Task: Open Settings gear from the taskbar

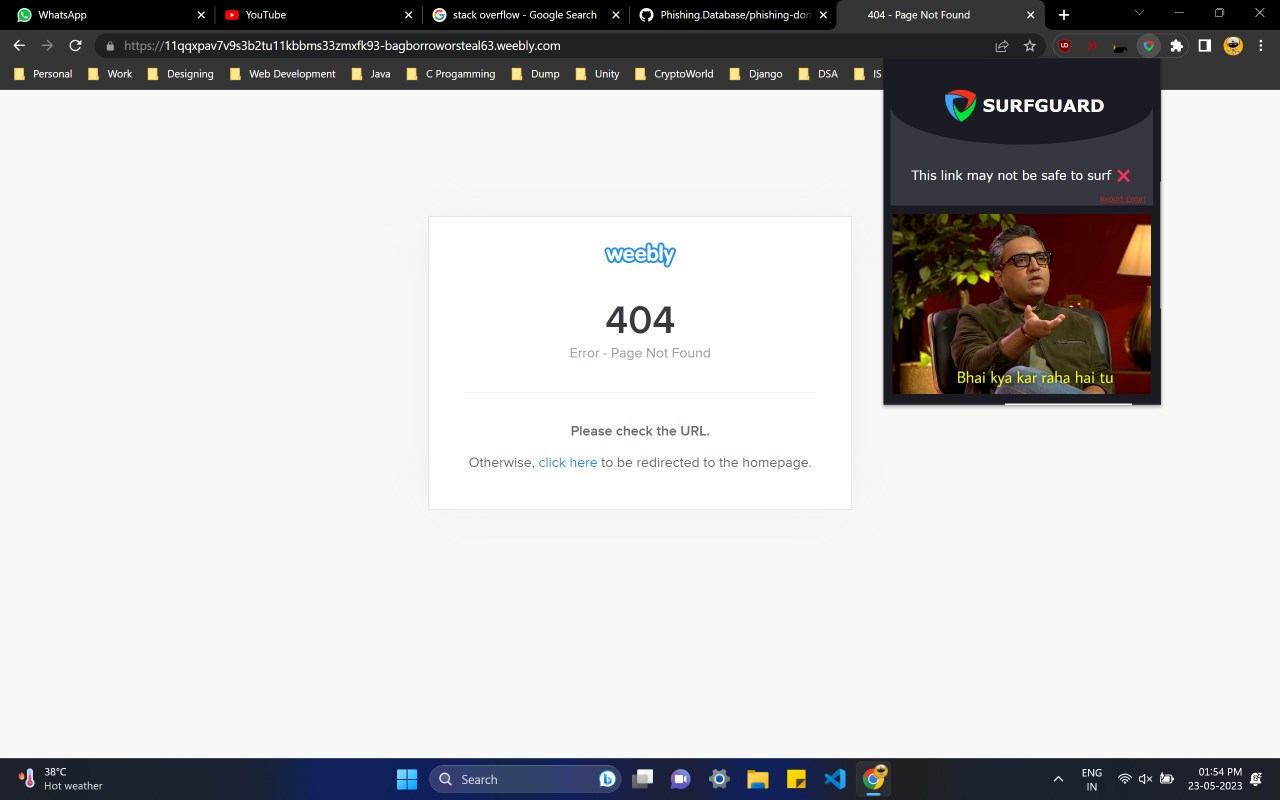Action: pyautogui.click(x=719, y=779)
